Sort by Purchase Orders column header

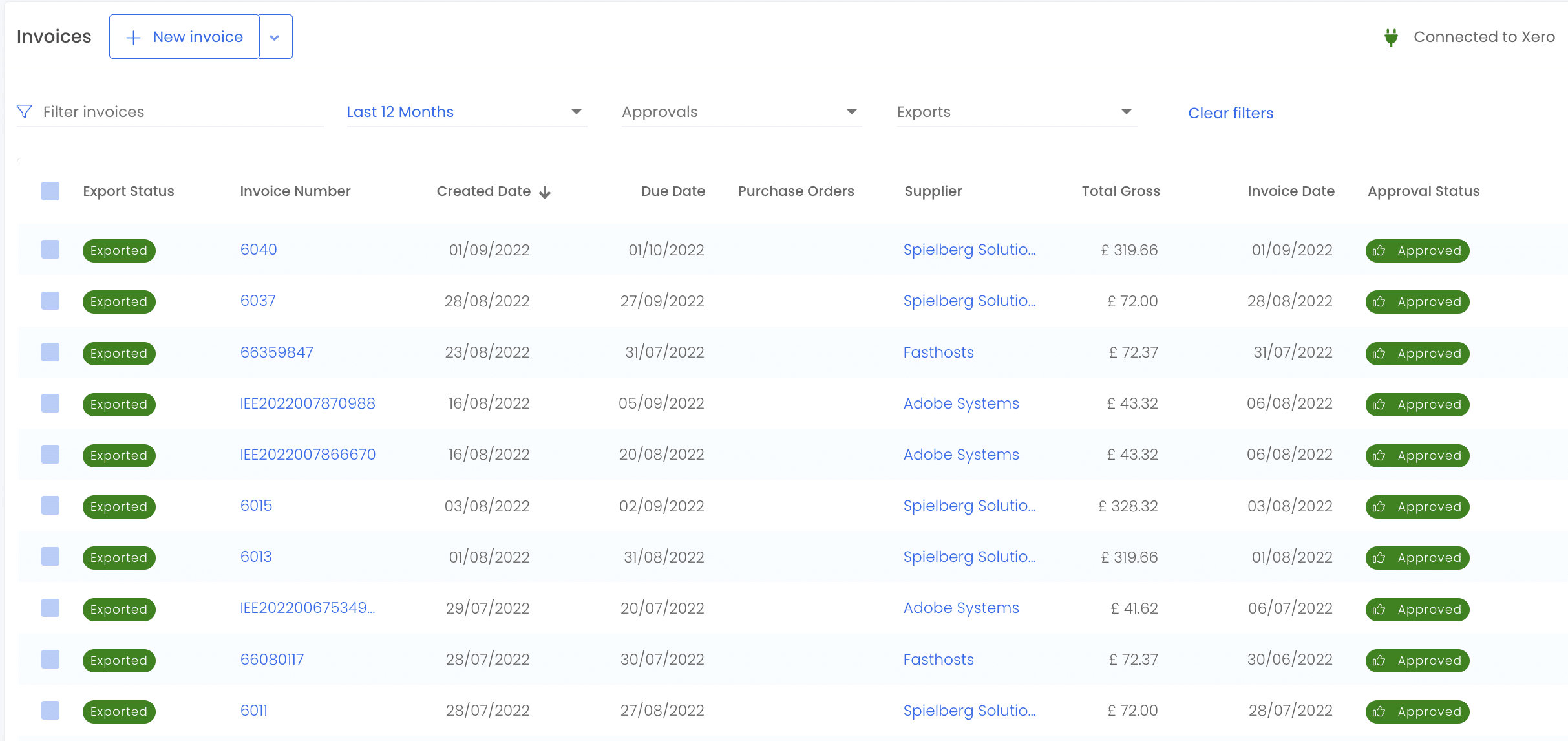tap(796, 191)
